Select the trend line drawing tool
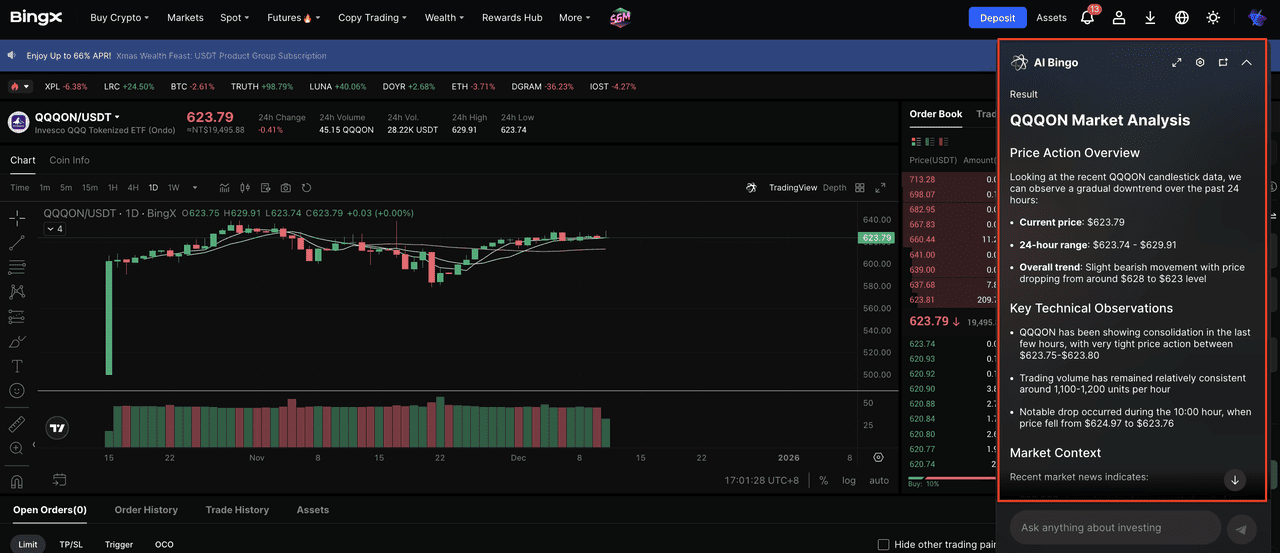This screenshot has height=553, width=1280. [x=17, y=242]
